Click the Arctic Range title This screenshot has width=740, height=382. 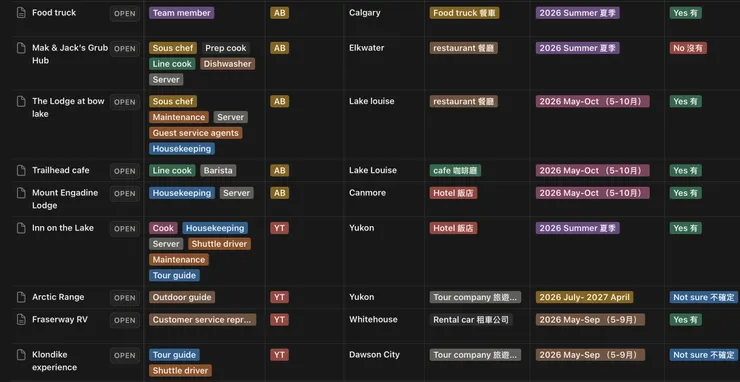[x=58, y=297]
